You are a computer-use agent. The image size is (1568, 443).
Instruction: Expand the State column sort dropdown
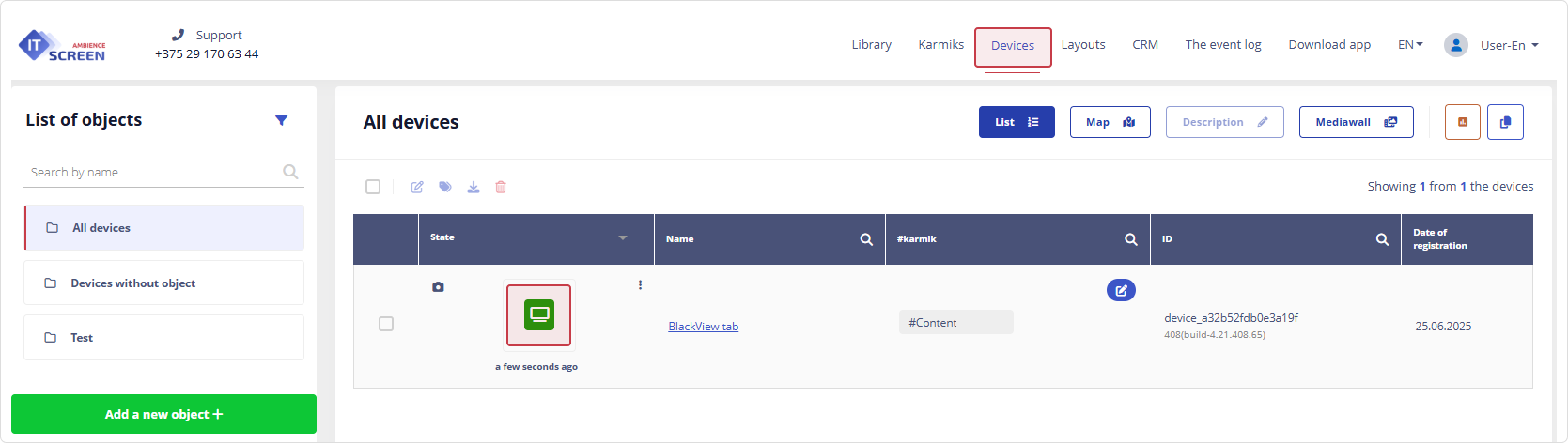[x=622, y=238]
